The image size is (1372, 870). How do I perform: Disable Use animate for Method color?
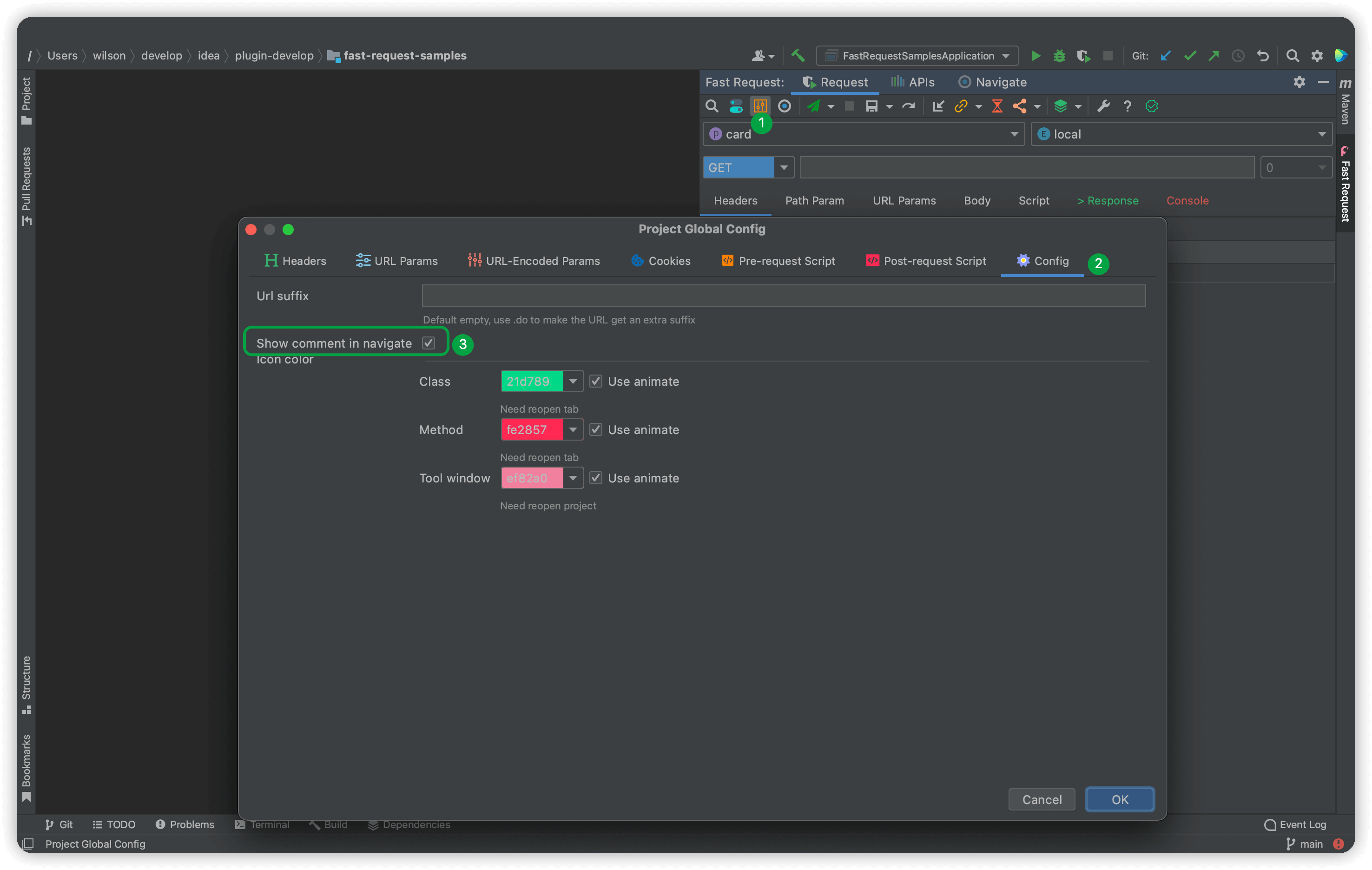[x=595, y=429]
